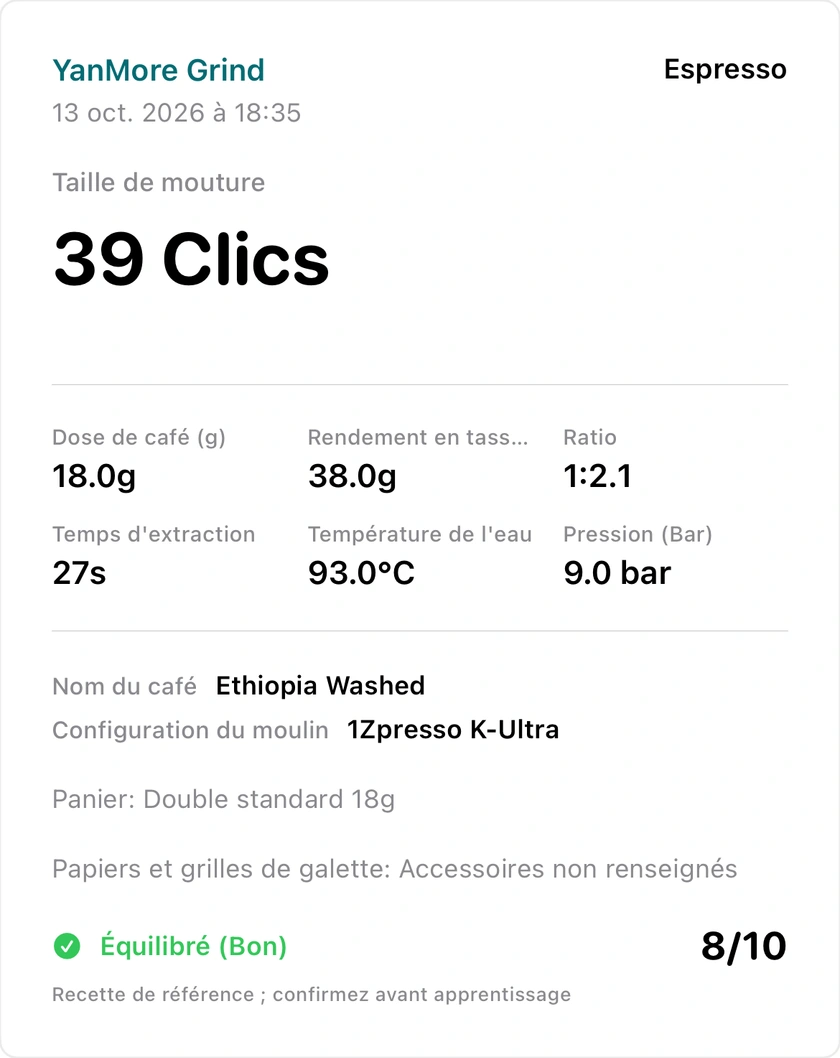Open the Ethiopia Washed coffee name
Viewport: 840px width, 1058px height.
[320, 686]
